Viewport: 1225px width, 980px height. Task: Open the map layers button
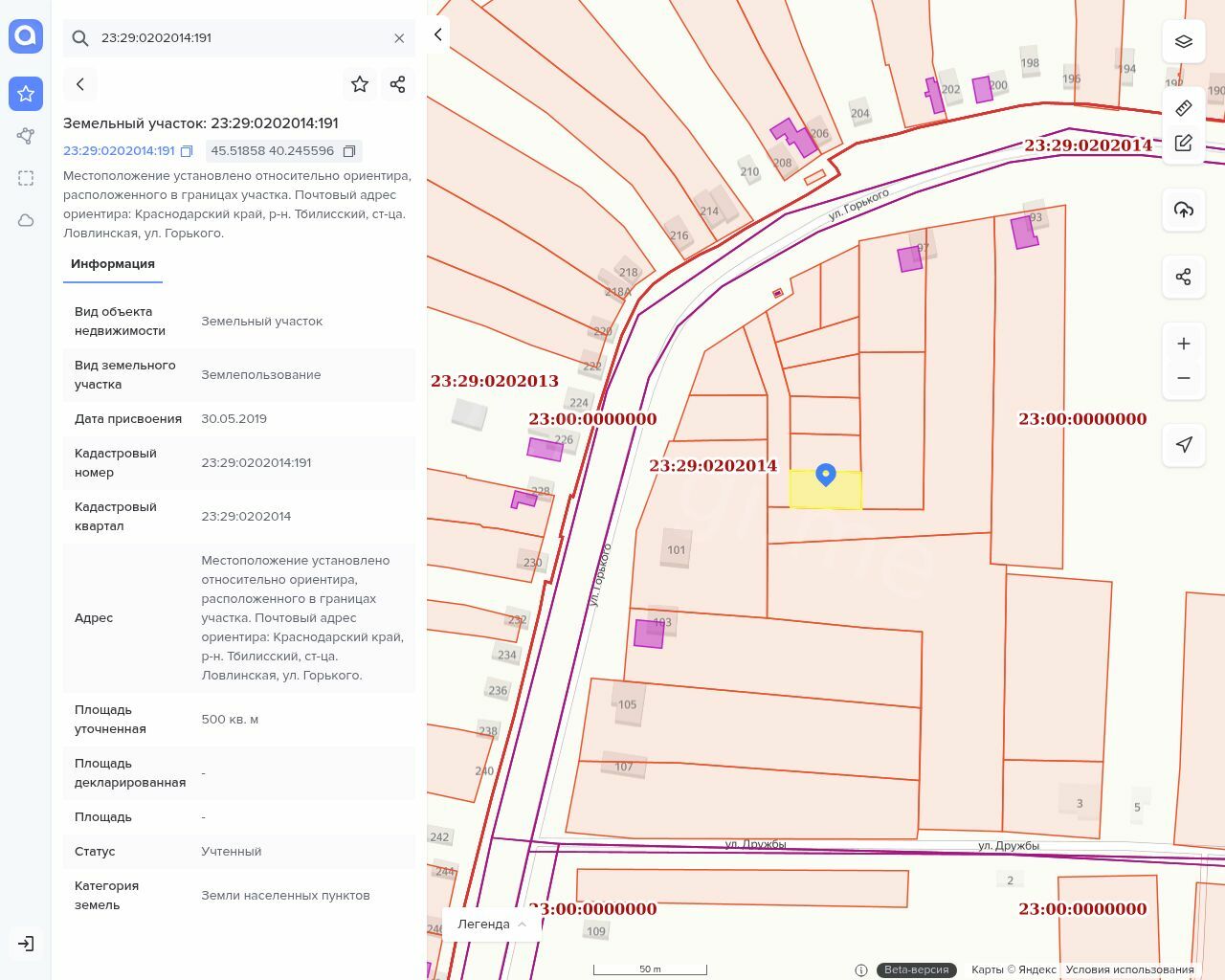point(1184,41)
